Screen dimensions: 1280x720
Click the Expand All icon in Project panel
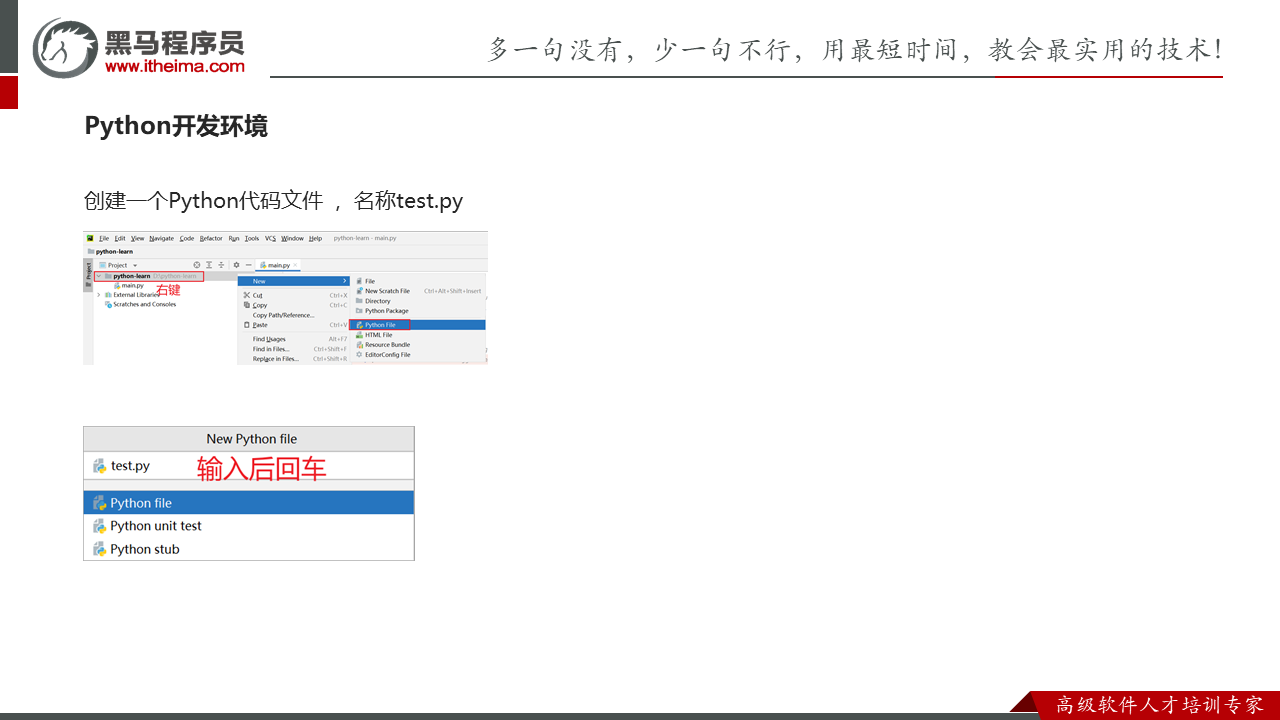(x=209, y=265)
